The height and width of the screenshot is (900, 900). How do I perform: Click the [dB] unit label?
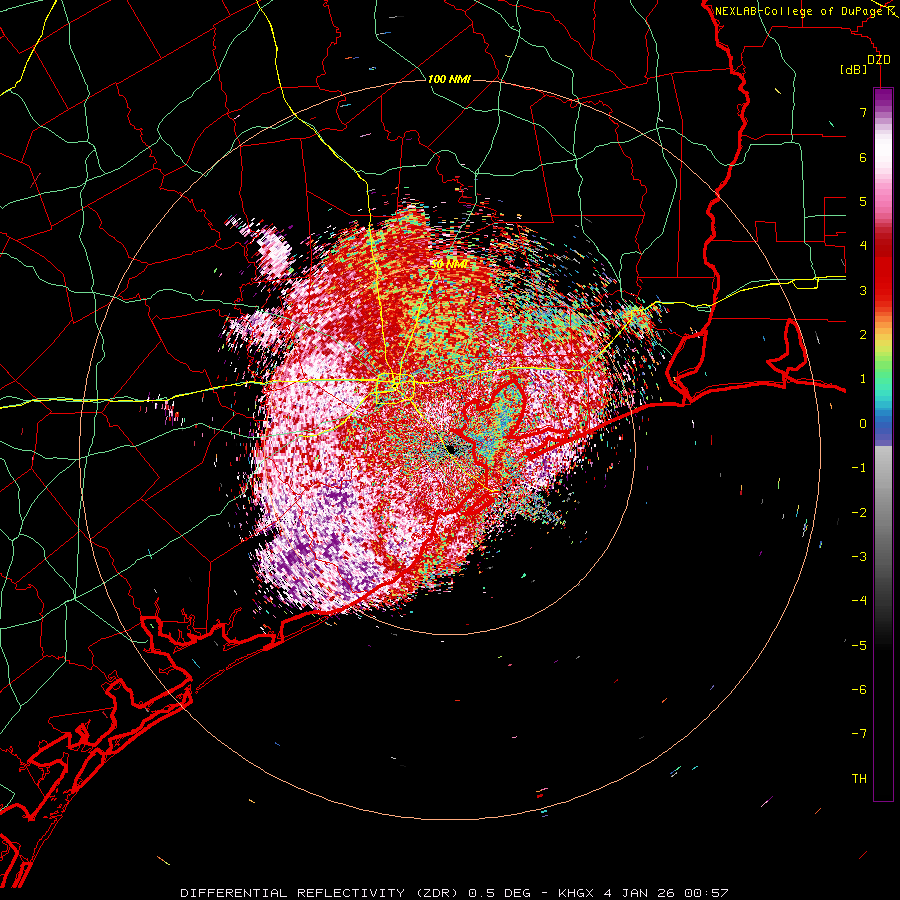click(x=854, y=69)
